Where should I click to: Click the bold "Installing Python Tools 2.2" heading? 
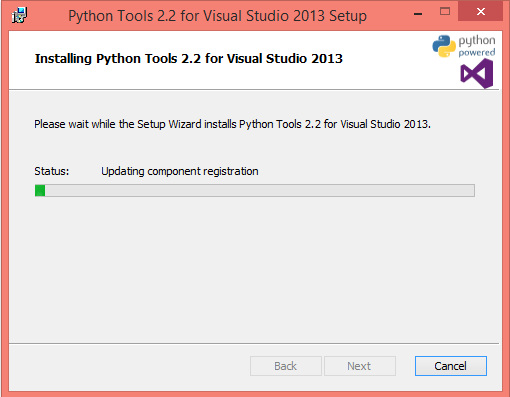tap(189, 58)
